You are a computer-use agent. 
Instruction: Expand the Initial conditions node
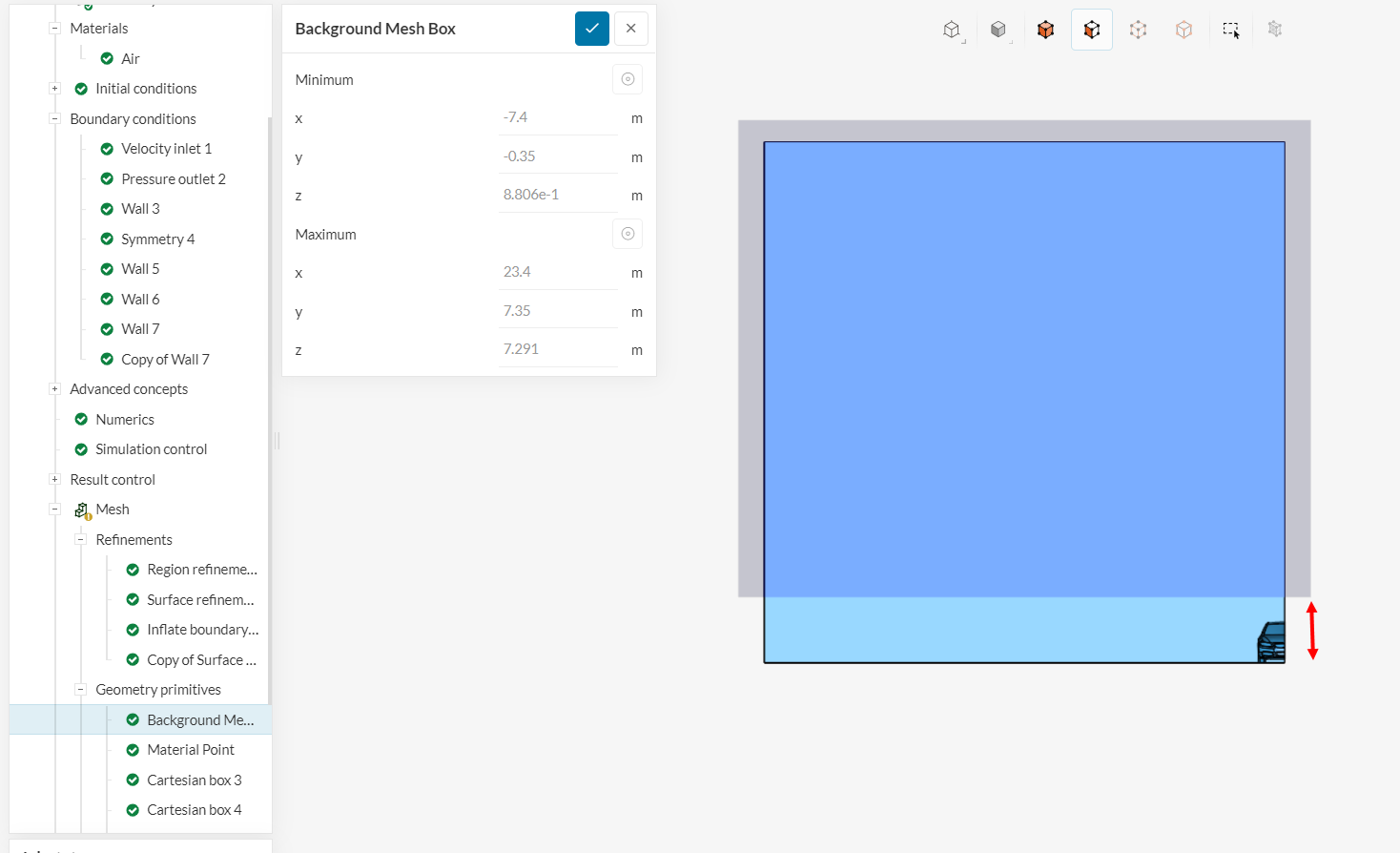point(54,89)
